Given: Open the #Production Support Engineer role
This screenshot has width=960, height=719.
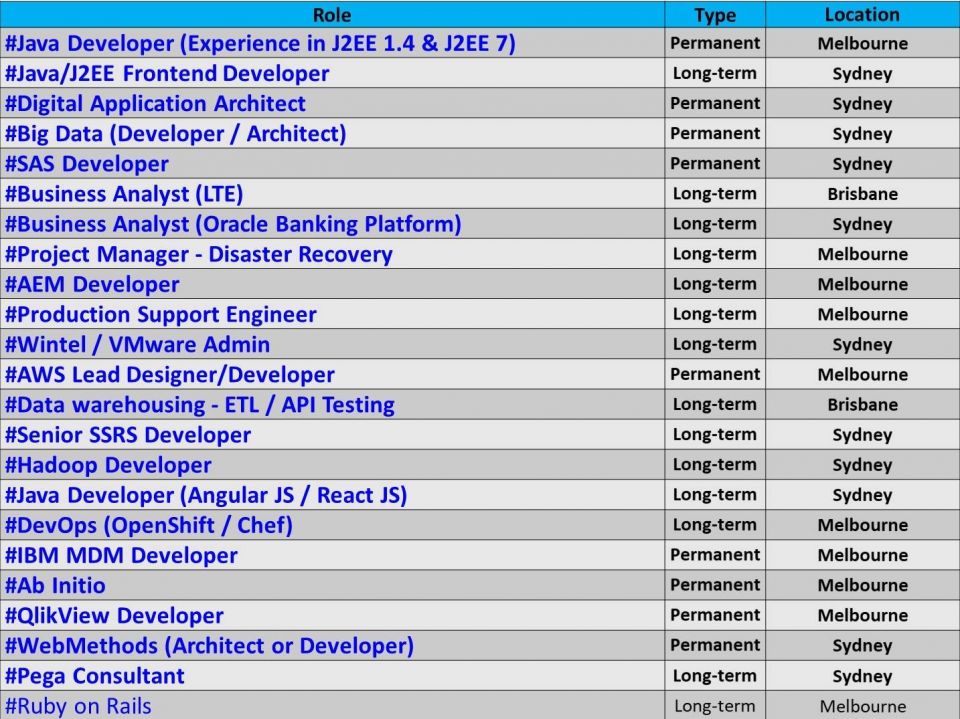Looking at the screenshot, I should click(x=161, y=314).
